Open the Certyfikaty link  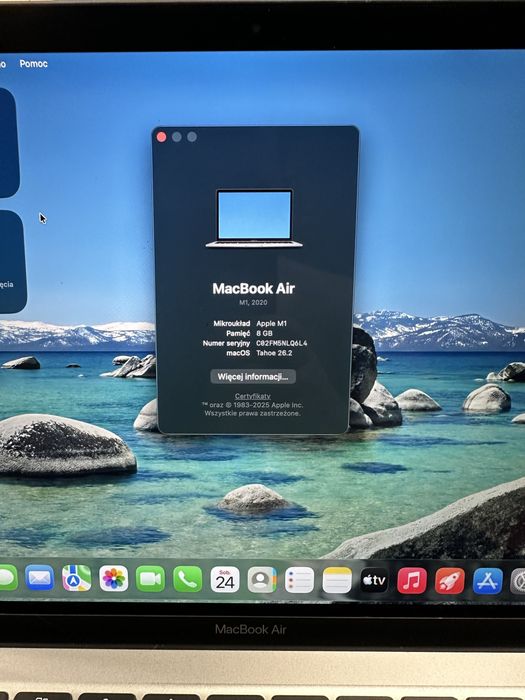(253, 396)
